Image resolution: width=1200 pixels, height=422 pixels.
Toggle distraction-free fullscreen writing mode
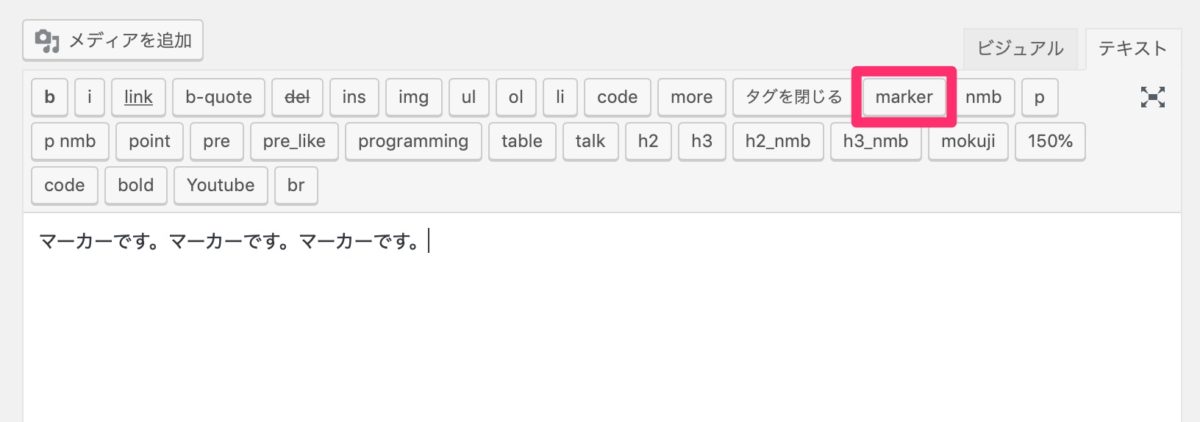1153,97
